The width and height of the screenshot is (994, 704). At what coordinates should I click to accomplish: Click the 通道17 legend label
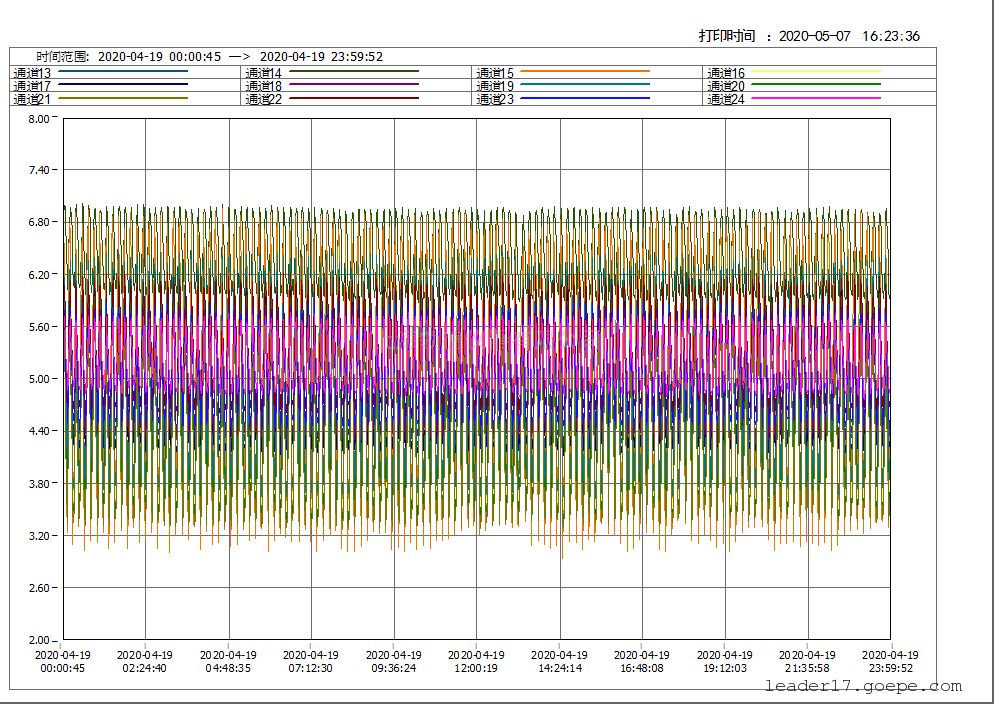point(32,86)
